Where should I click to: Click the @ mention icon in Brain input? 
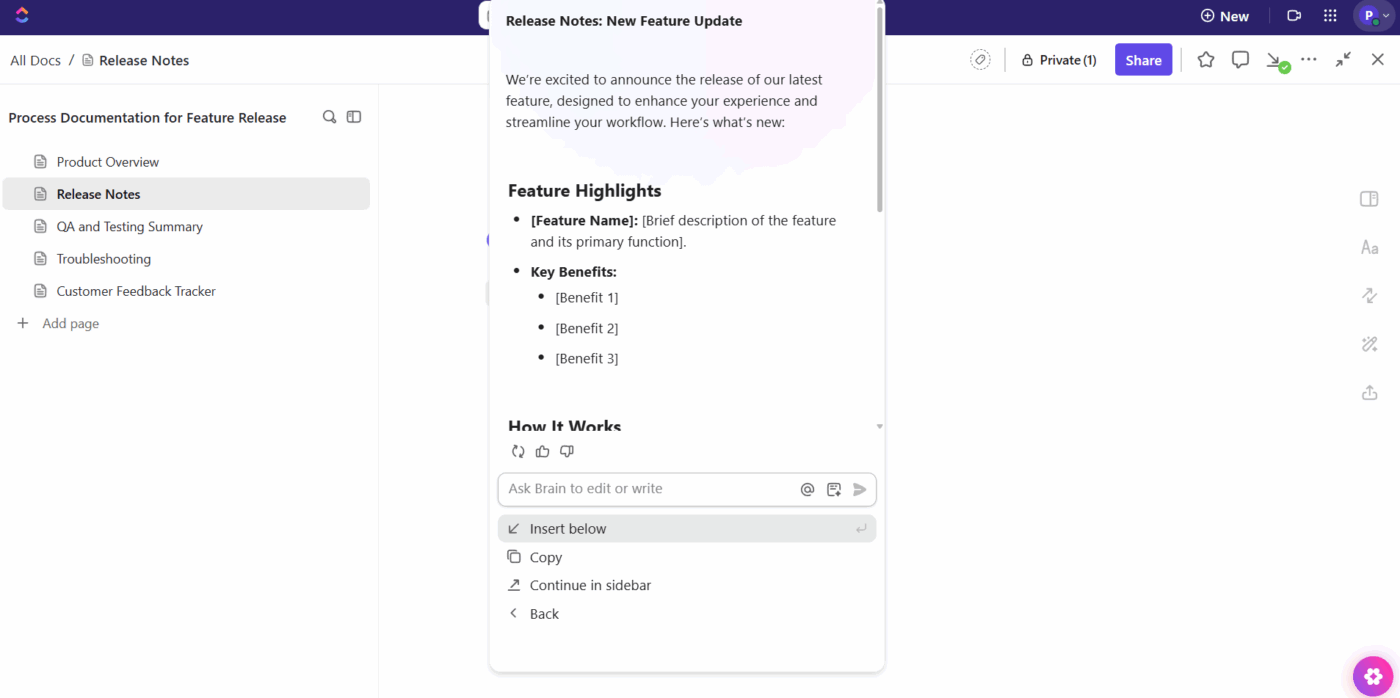[x=807, y=489]
